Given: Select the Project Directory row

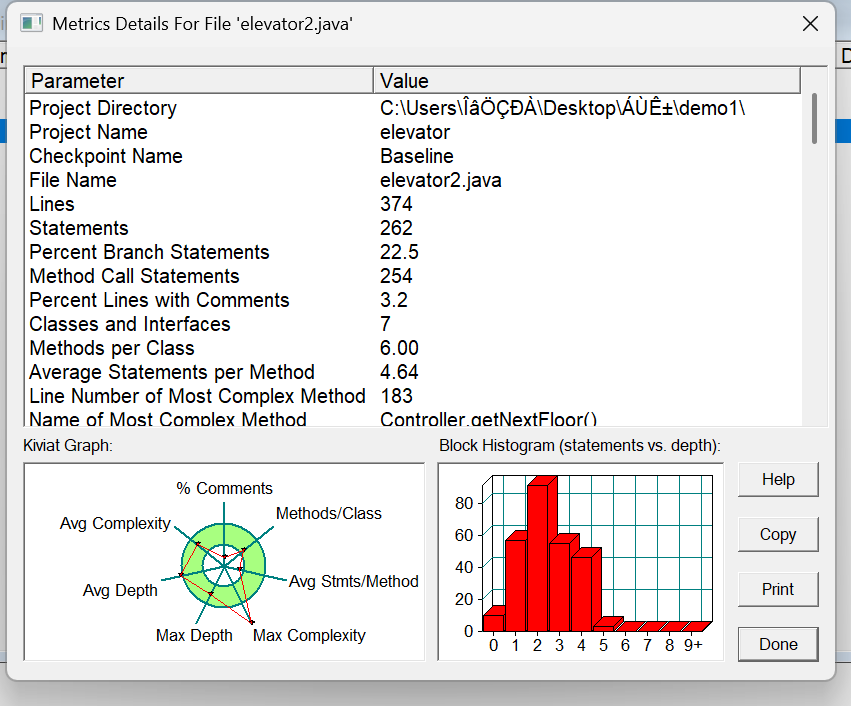Looking at the screenshot, I should point(412,108).
